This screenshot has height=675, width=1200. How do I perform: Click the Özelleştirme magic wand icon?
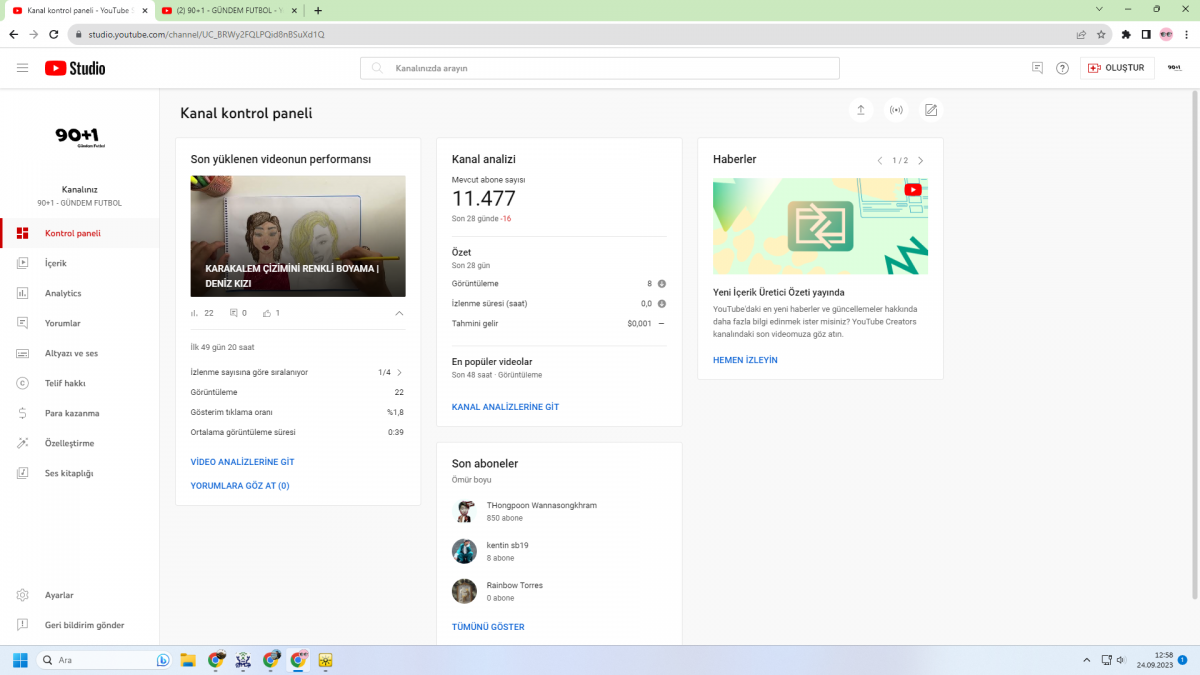[22, 443]
